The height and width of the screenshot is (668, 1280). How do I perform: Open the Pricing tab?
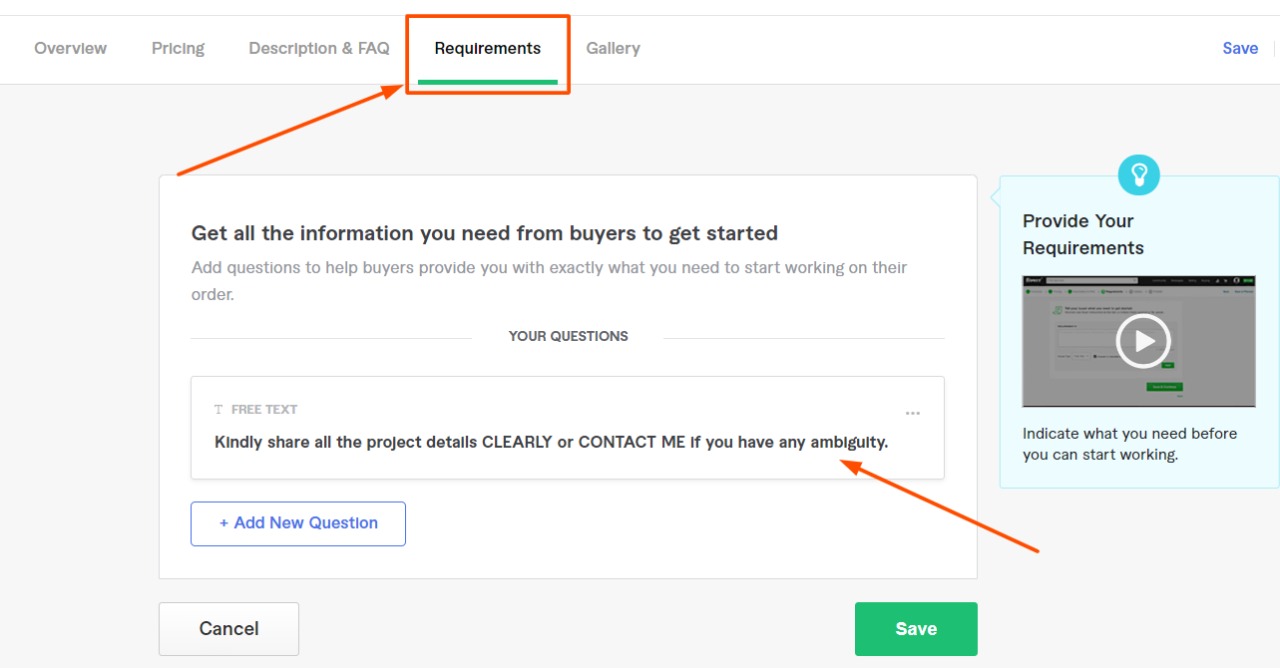click(x=178, y=48)
